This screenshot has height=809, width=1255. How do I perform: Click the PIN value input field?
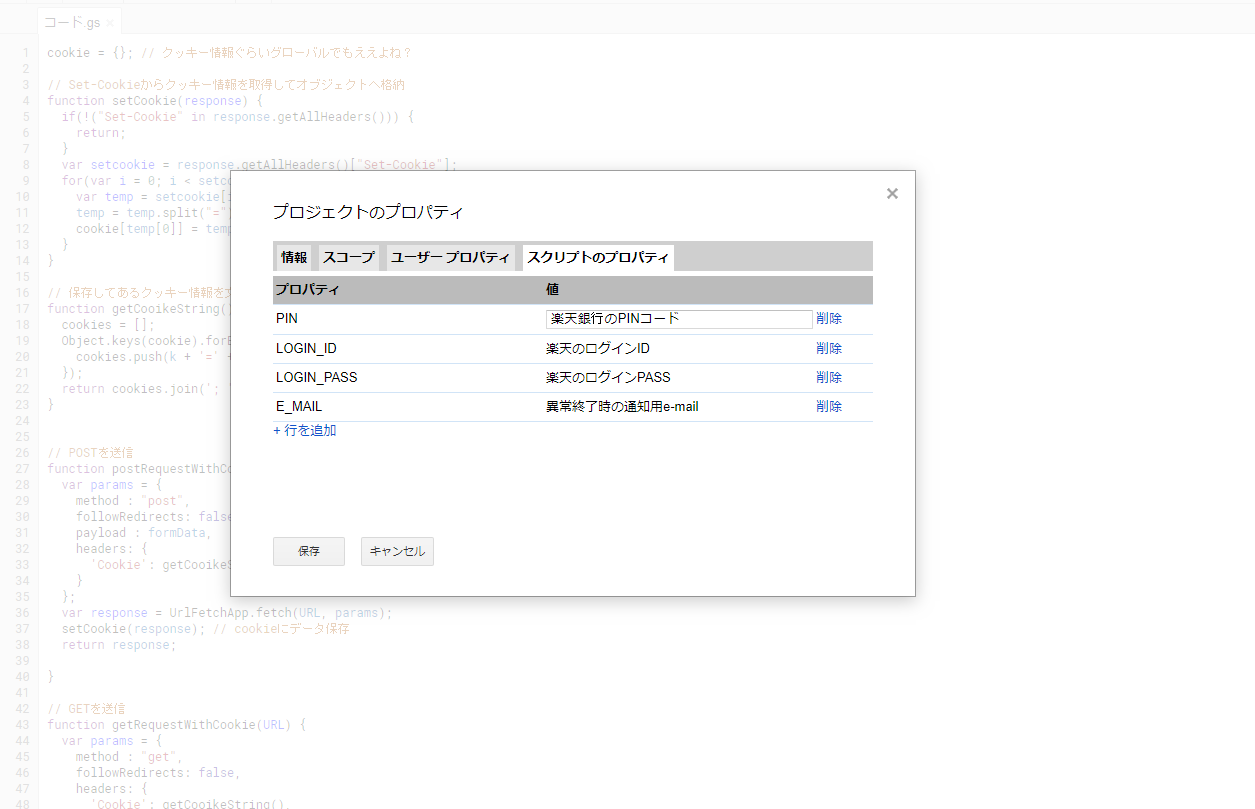tap(679, 319)
